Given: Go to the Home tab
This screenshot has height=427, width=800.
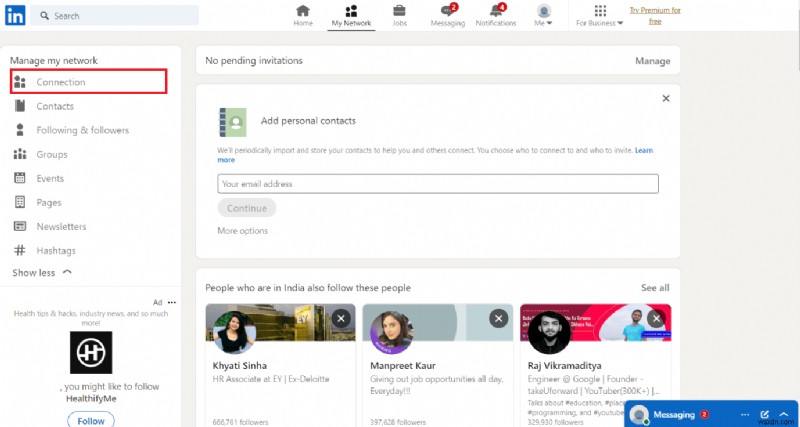Looking at the screenshot, I should (x=303, y=16).
